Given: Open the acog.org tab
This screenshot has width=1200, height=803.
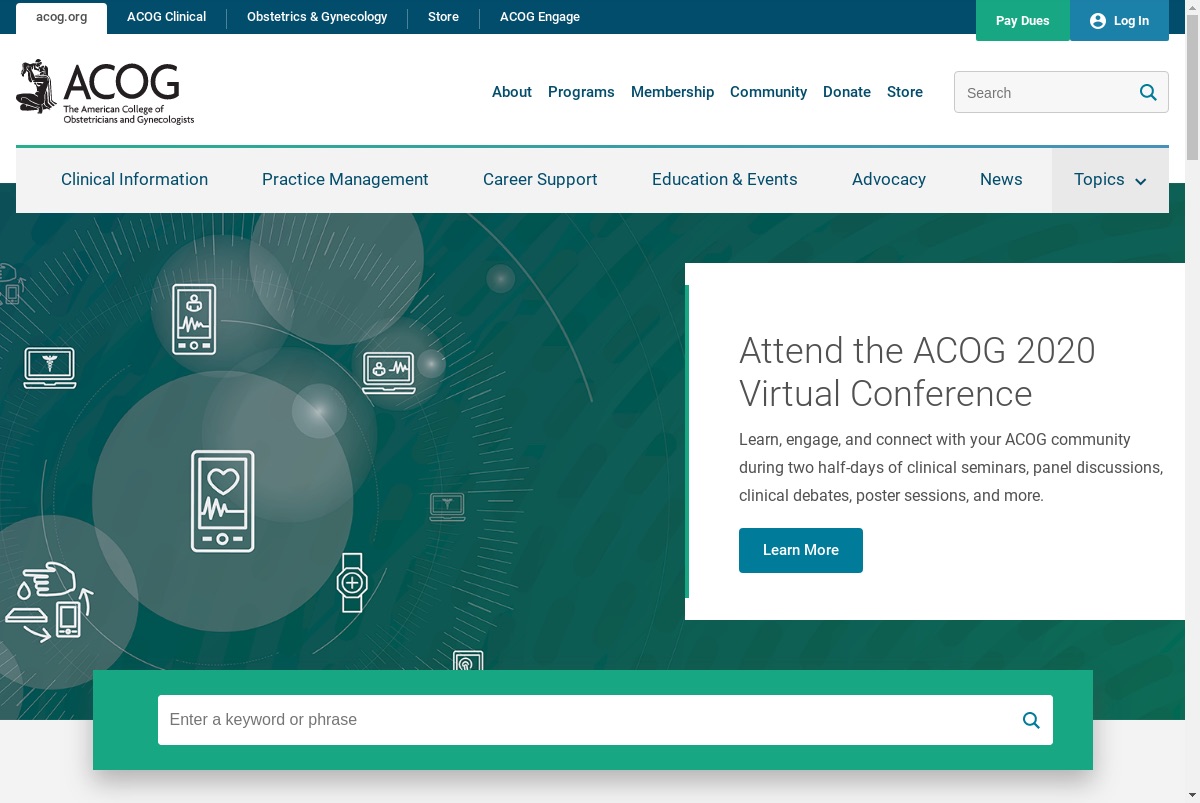Looking at the screenshot, I should (x=62, y=18).
